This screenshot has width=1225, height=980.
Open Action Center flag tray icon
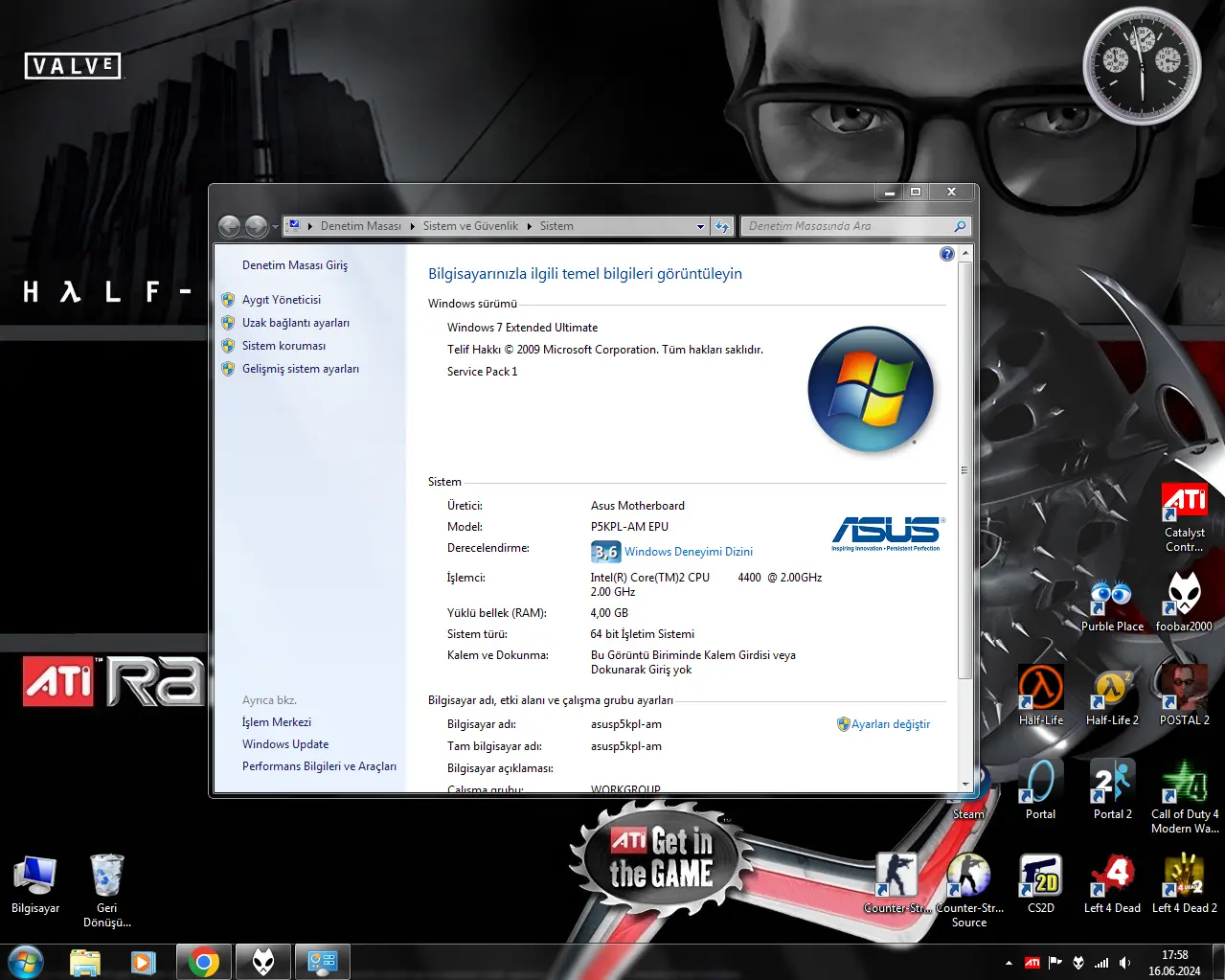(x=1055, y=963)
